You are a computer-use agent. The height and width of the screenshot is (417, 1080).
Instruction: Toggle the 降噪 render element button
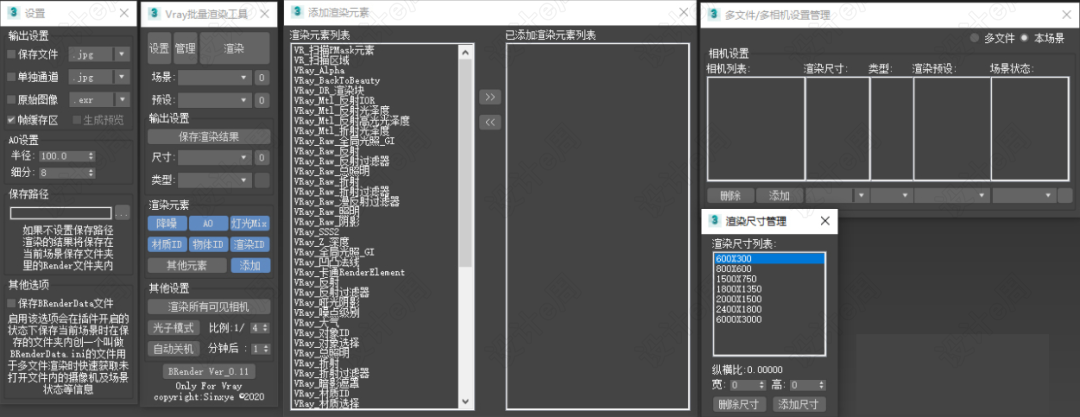pyautogui.click(x=166, y=224)
